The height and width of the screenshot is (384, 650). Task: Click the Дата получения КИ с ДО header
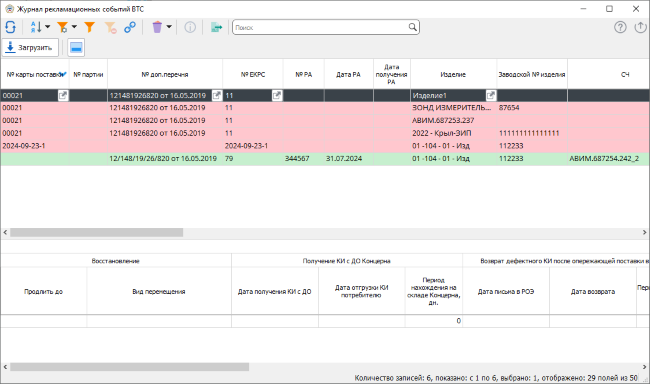[x=274, y=292]
